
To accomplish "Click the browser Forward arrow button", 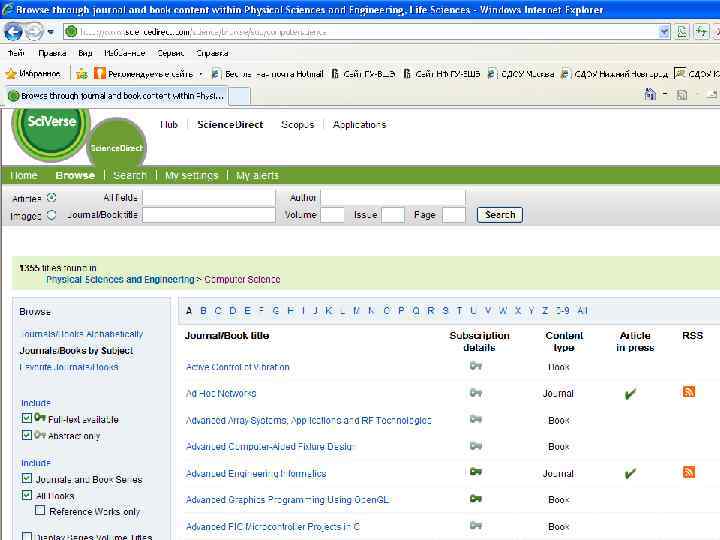I will [x=34, y=32].
